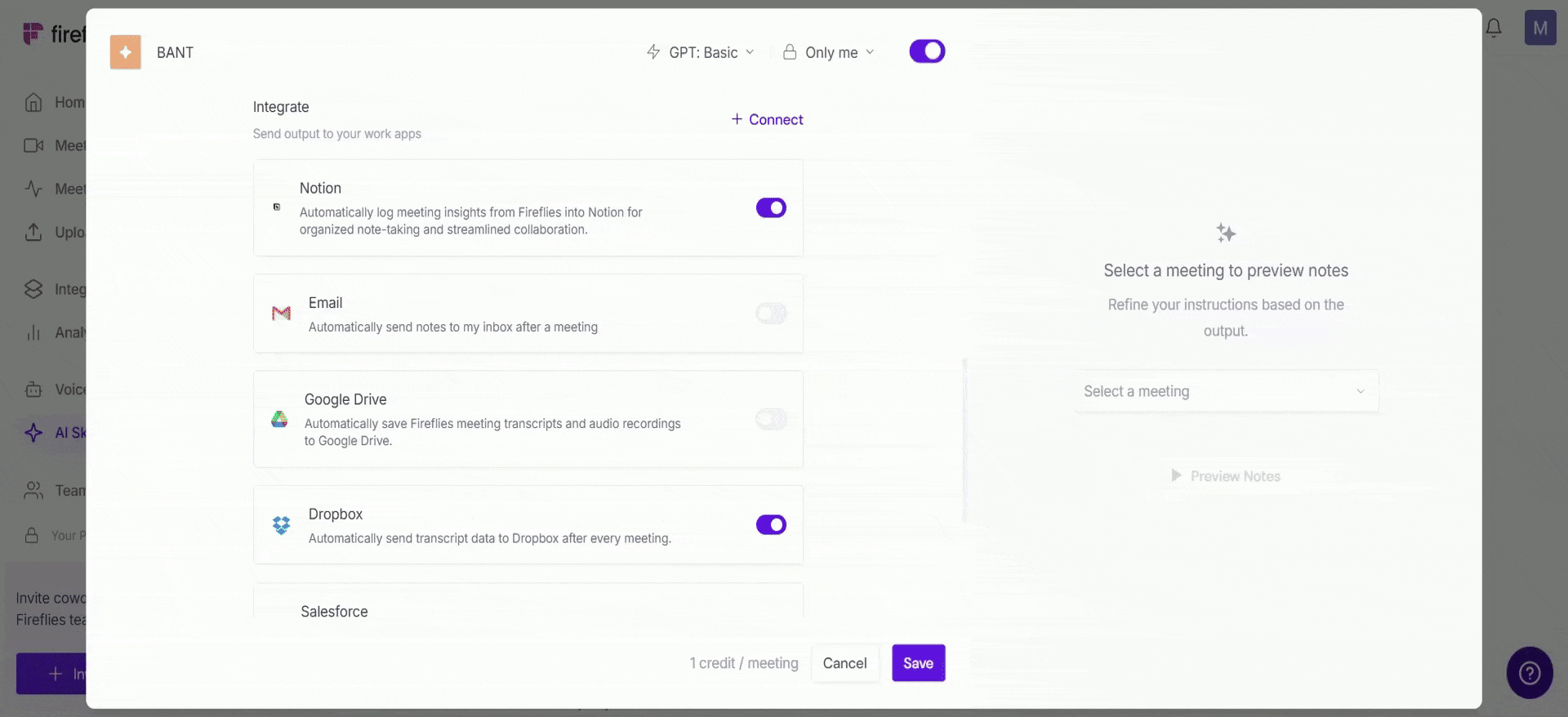Click the Notion logo icon
Viewport: 1568px width, 717px height.
coord(277,207)
